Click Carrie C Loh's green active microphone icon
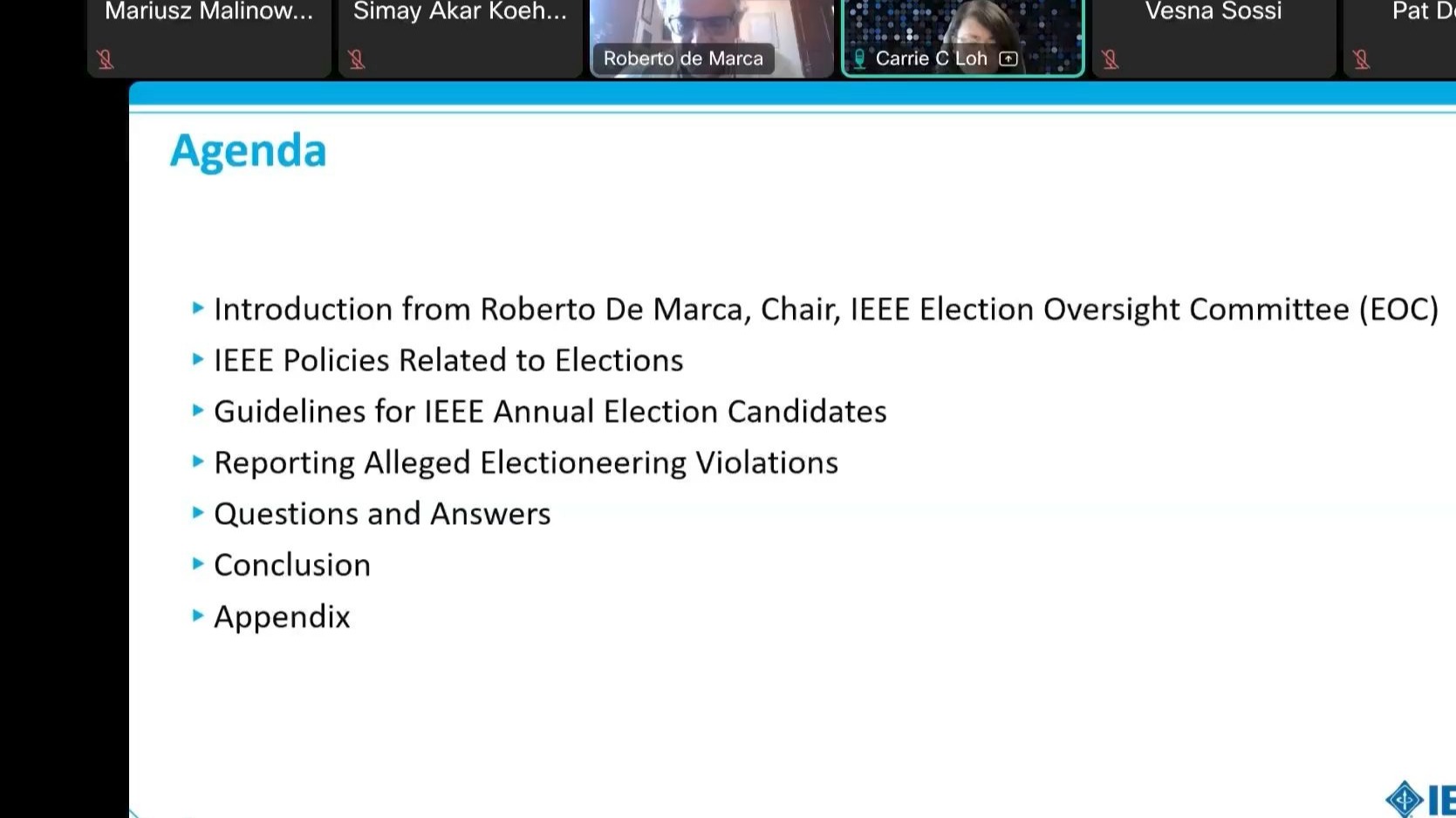The image size is (1456, 818). coord(859,58)
